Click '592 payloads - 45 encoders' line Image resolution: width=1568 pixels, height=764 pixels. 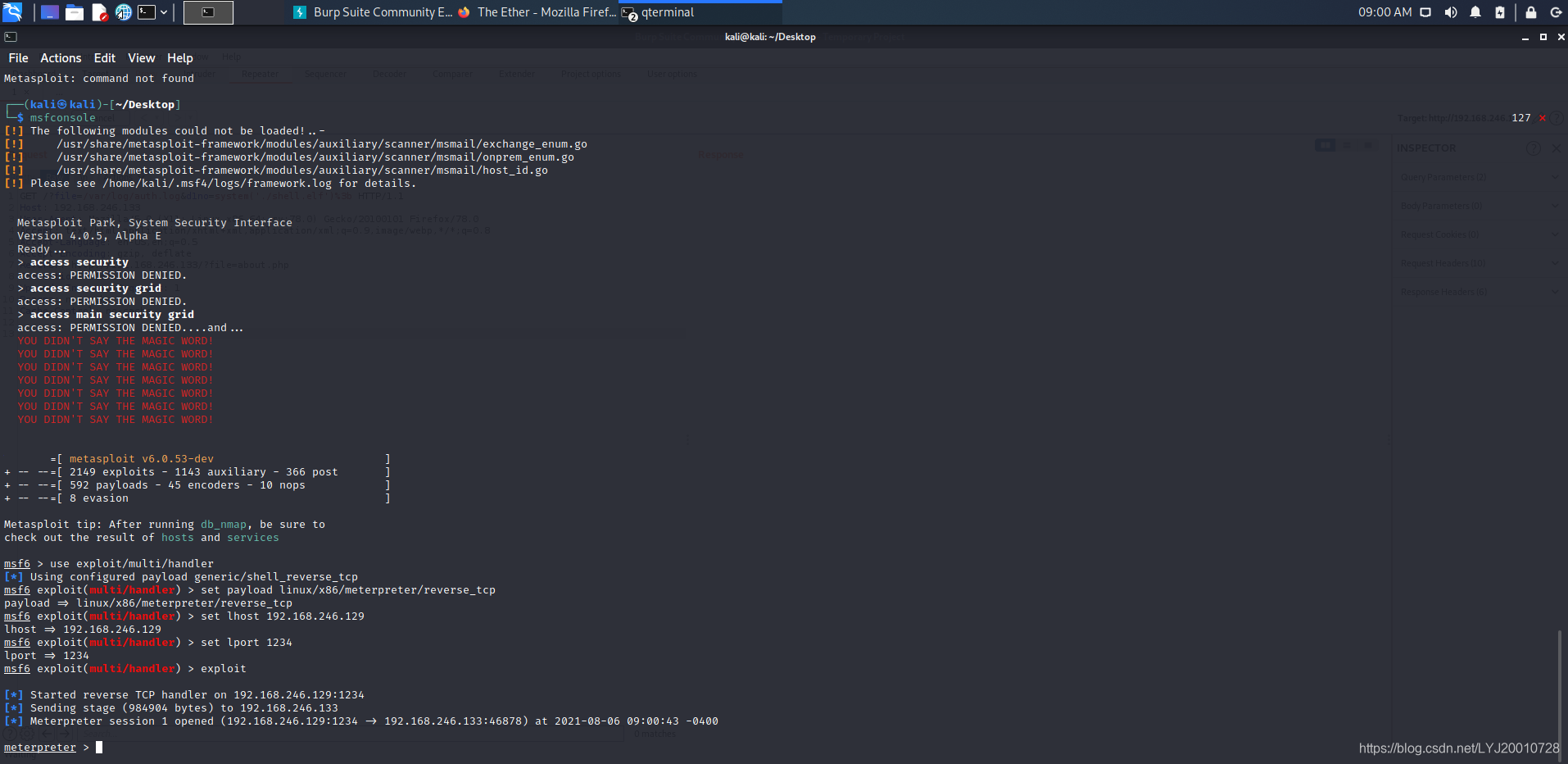(x=188, y=485)
